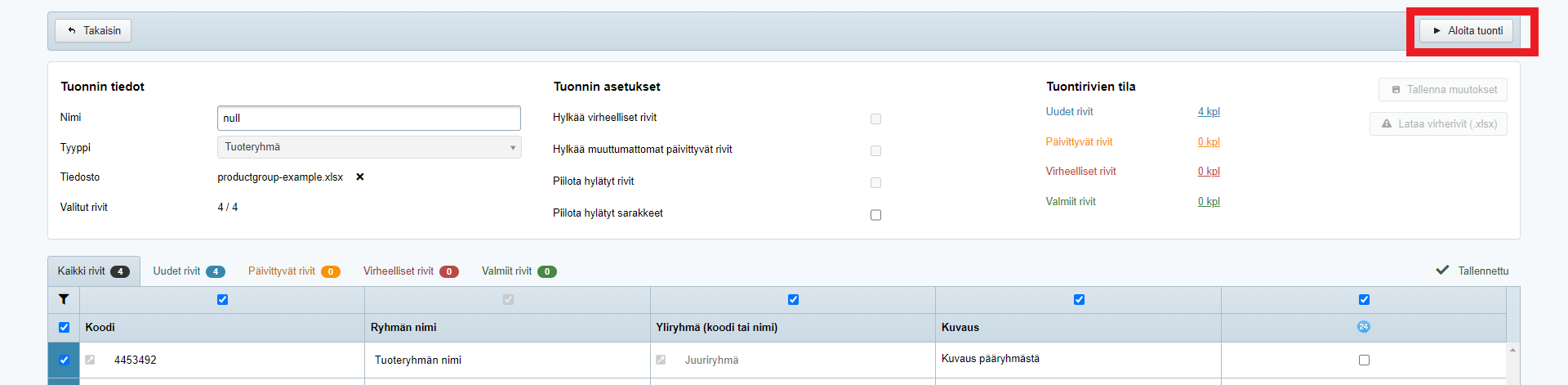Click the 0 kpl link for Valmiit rivit

(x=1209, y=202)
